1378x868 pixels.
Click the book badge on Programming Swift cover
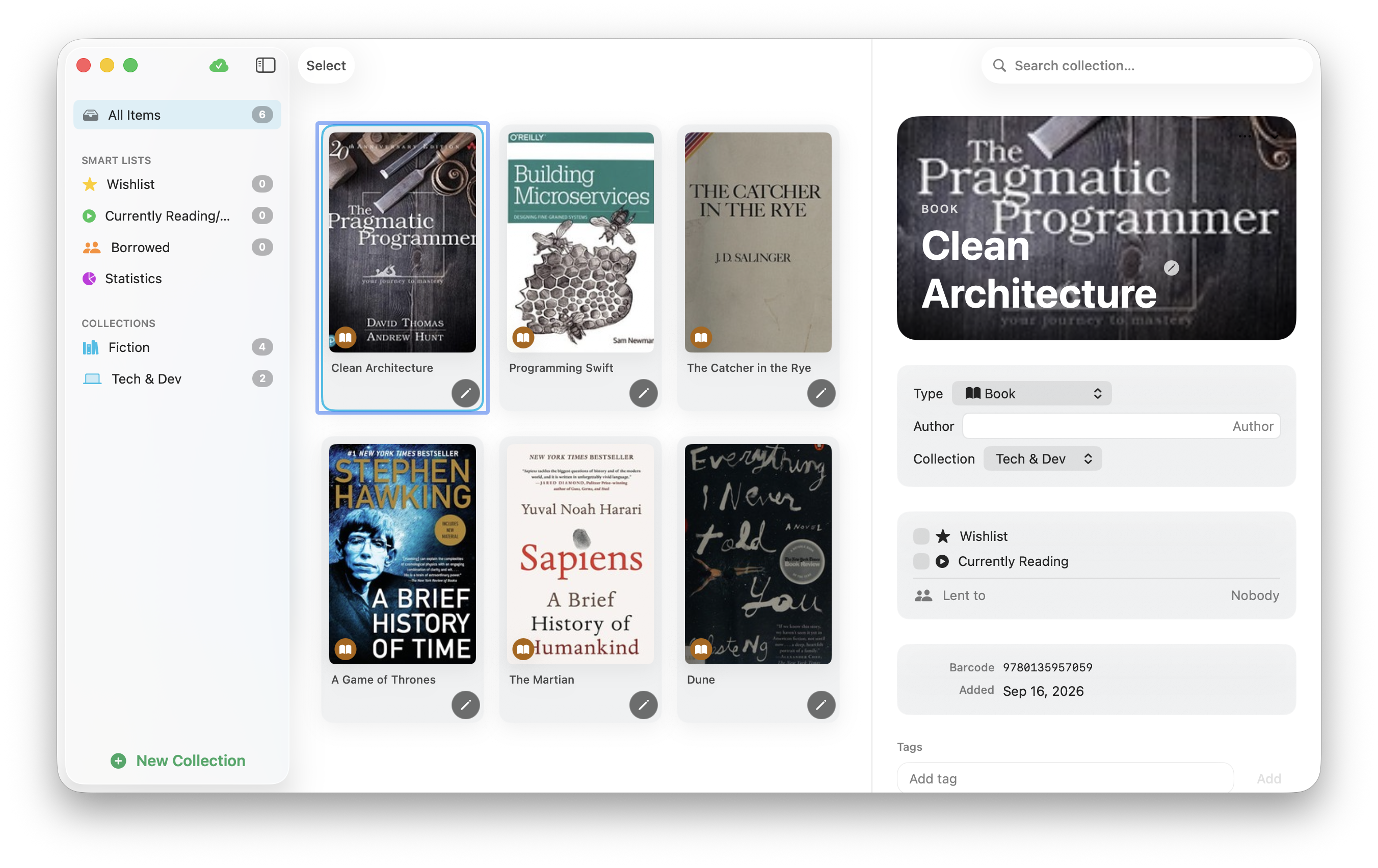[x=523, y=338]
